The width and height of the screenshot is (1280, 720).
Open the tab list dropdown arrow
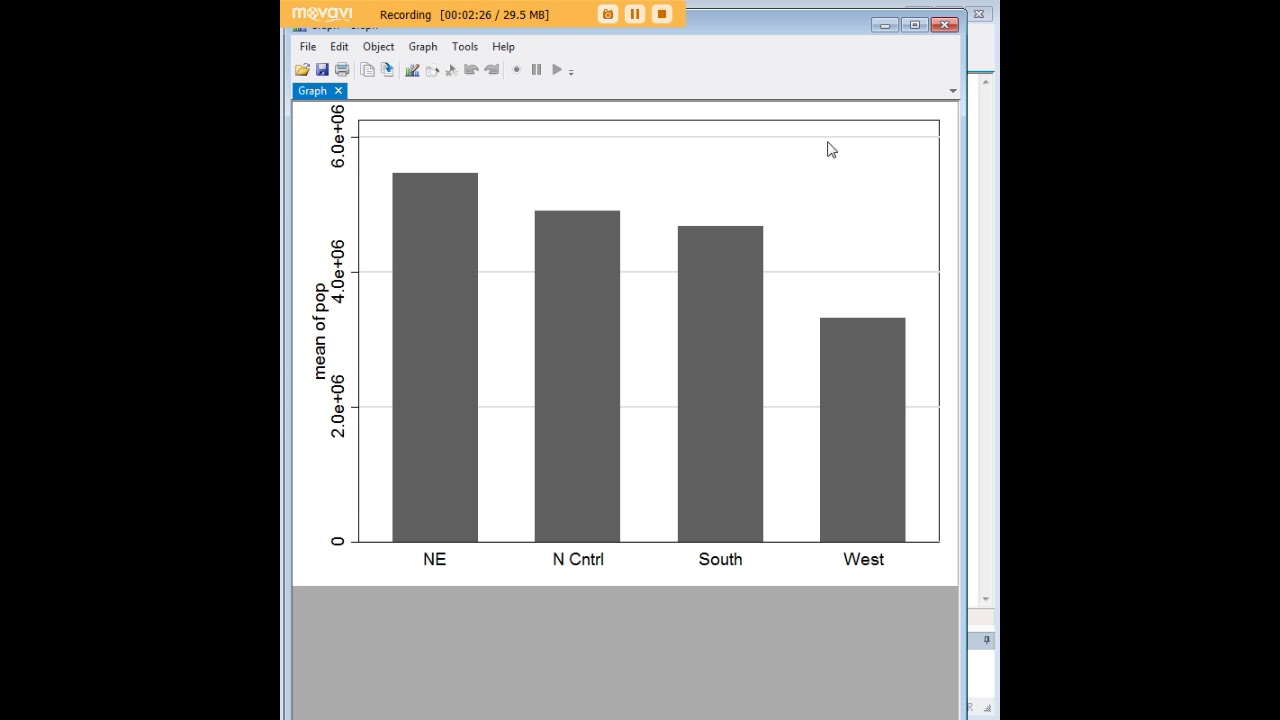click(952, 91)
